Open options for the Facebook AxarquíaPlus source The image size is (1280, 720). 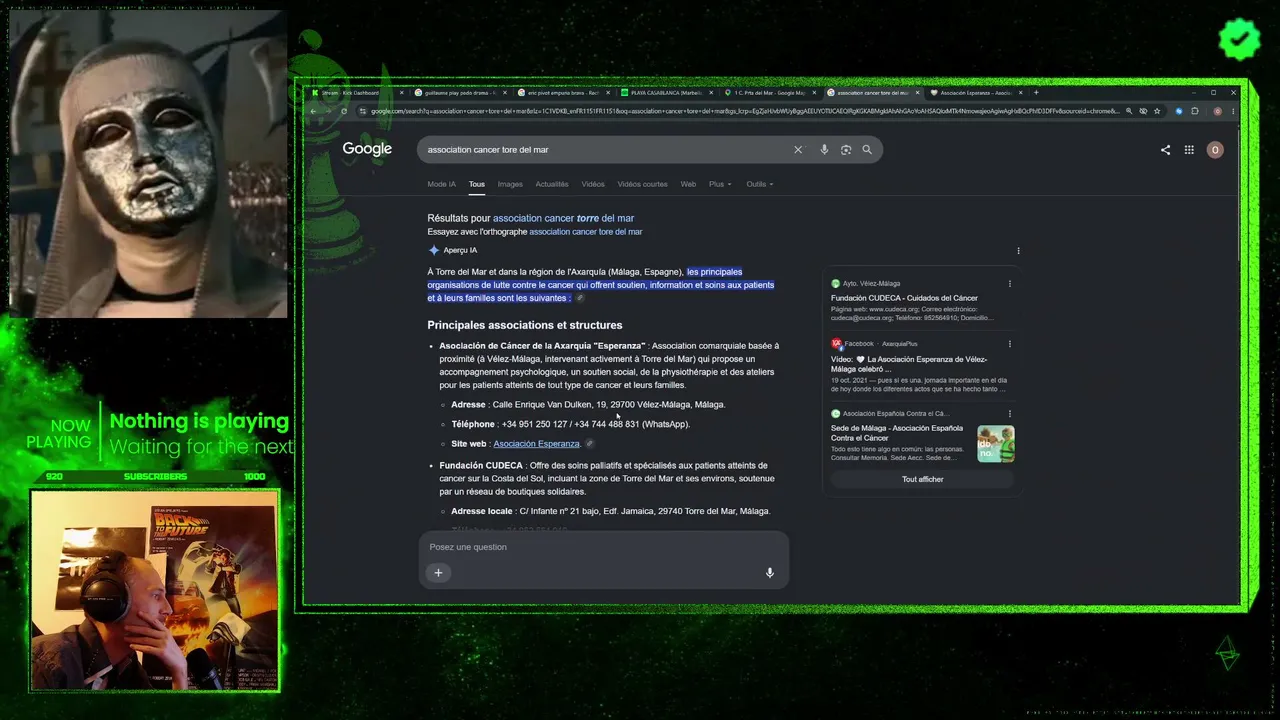[x=1010, y=343]
